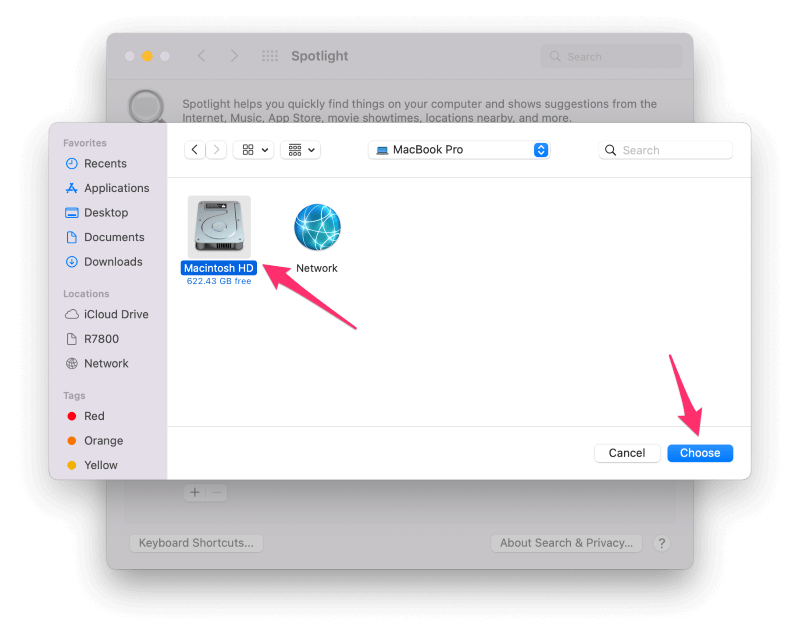Click the file dialog Search field
The width and height of the screenshot is (800, 634).
[x=665, y=150]
